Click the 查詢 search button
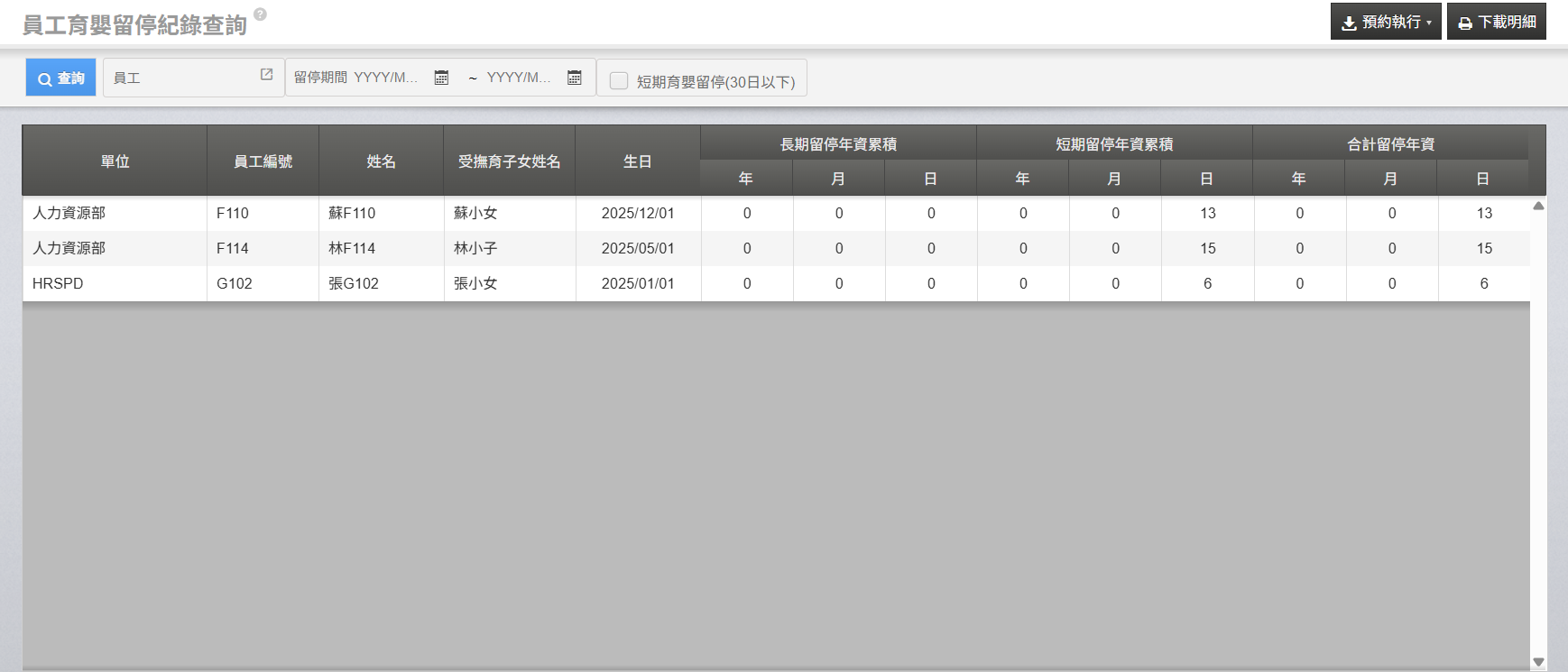 pos(61,78)
